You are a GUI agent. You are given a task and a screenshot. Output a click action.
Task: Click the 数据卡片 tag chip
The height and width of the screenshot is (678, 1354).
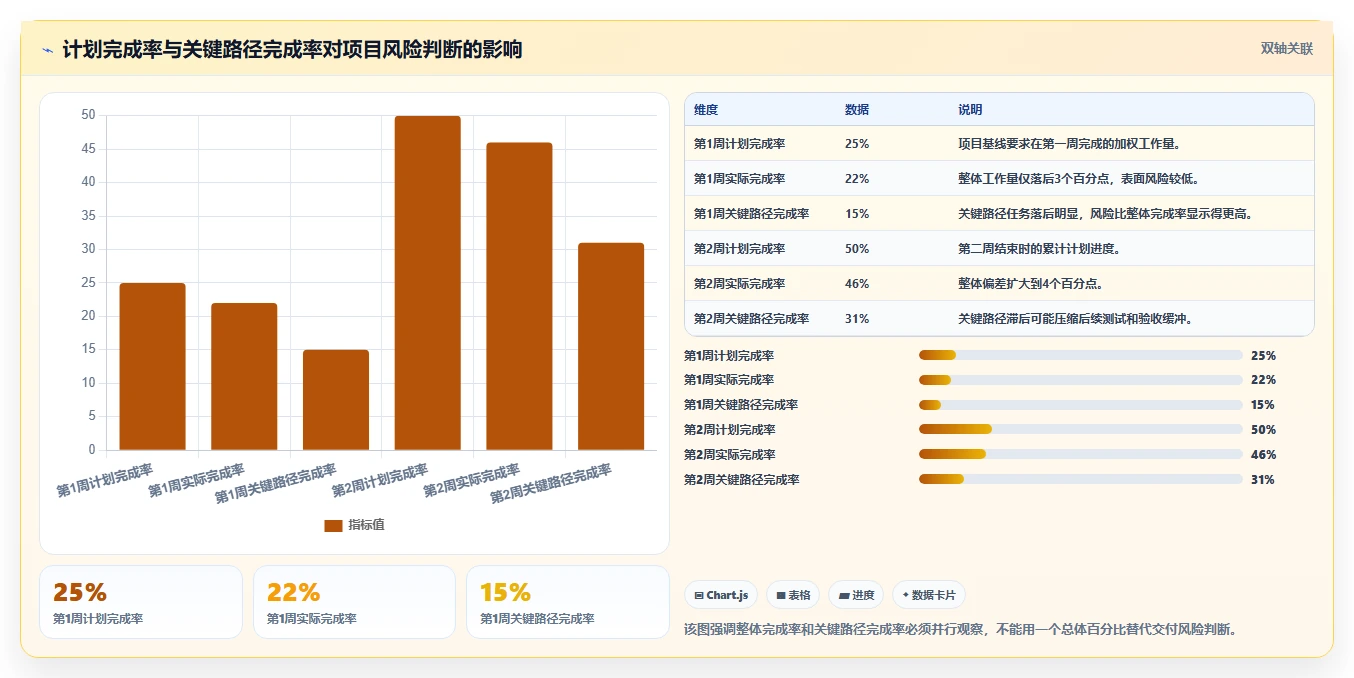[929, 595]
